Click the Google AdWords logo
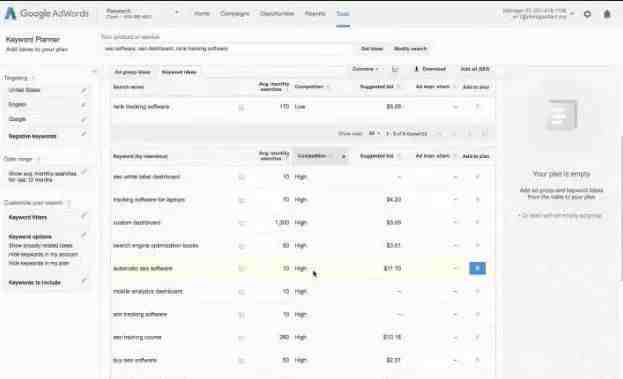The image size is (623, 379). pyautogui.click(x=47, y=14)
